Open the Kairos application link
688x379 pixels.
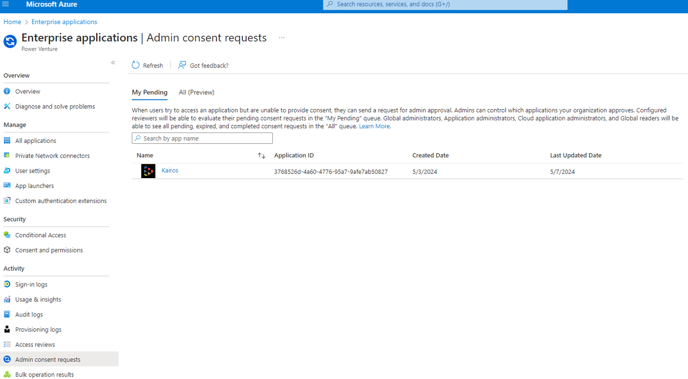click(x=170, y=170)
